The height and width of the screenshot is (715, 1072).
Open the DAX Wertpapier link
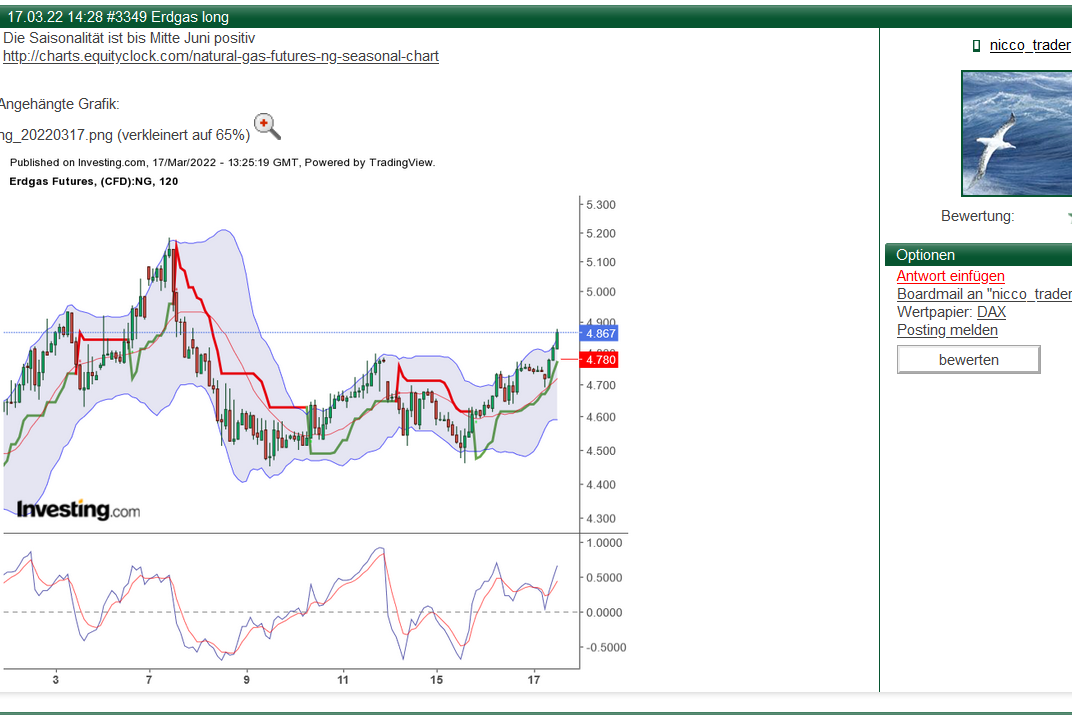[991, 311]
